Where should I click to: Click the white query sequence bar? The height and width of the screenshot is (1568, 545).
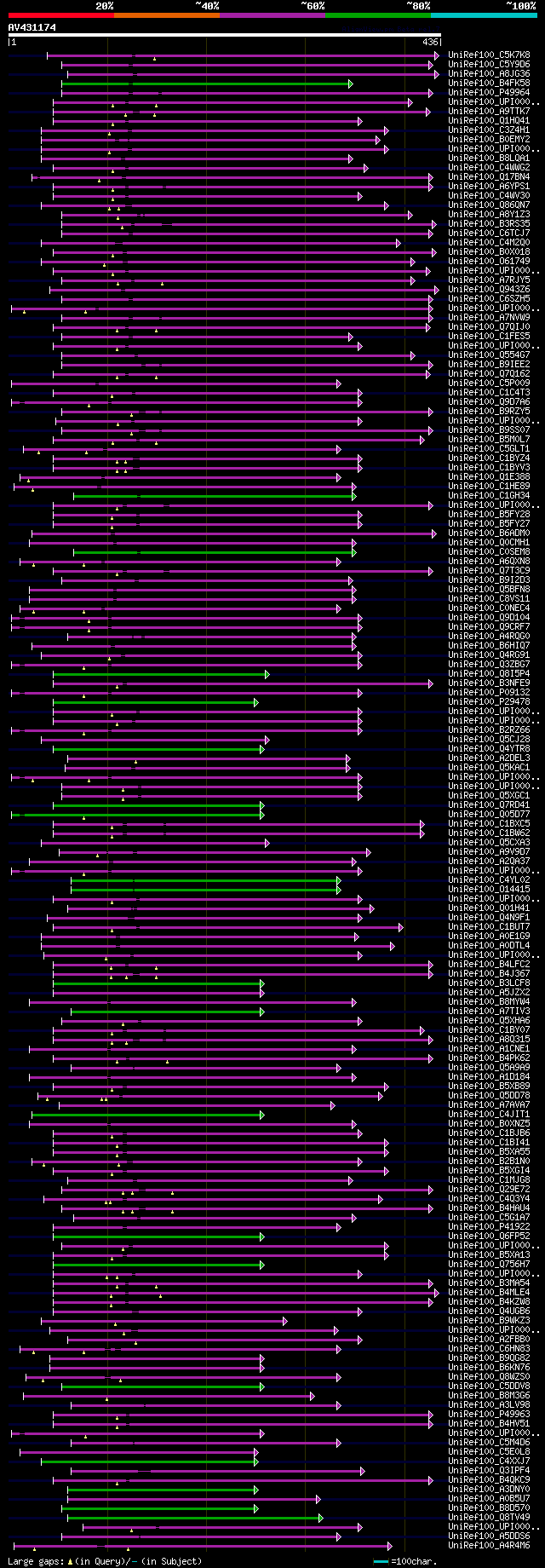tap(225, 35)
